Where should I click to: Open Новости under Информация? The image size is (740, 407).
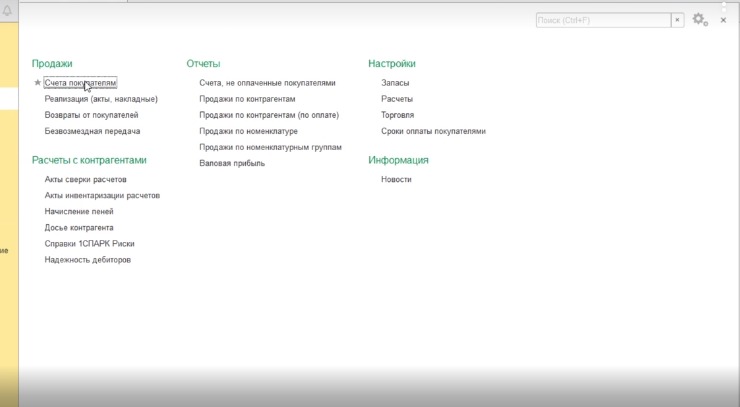coord(396,180)
